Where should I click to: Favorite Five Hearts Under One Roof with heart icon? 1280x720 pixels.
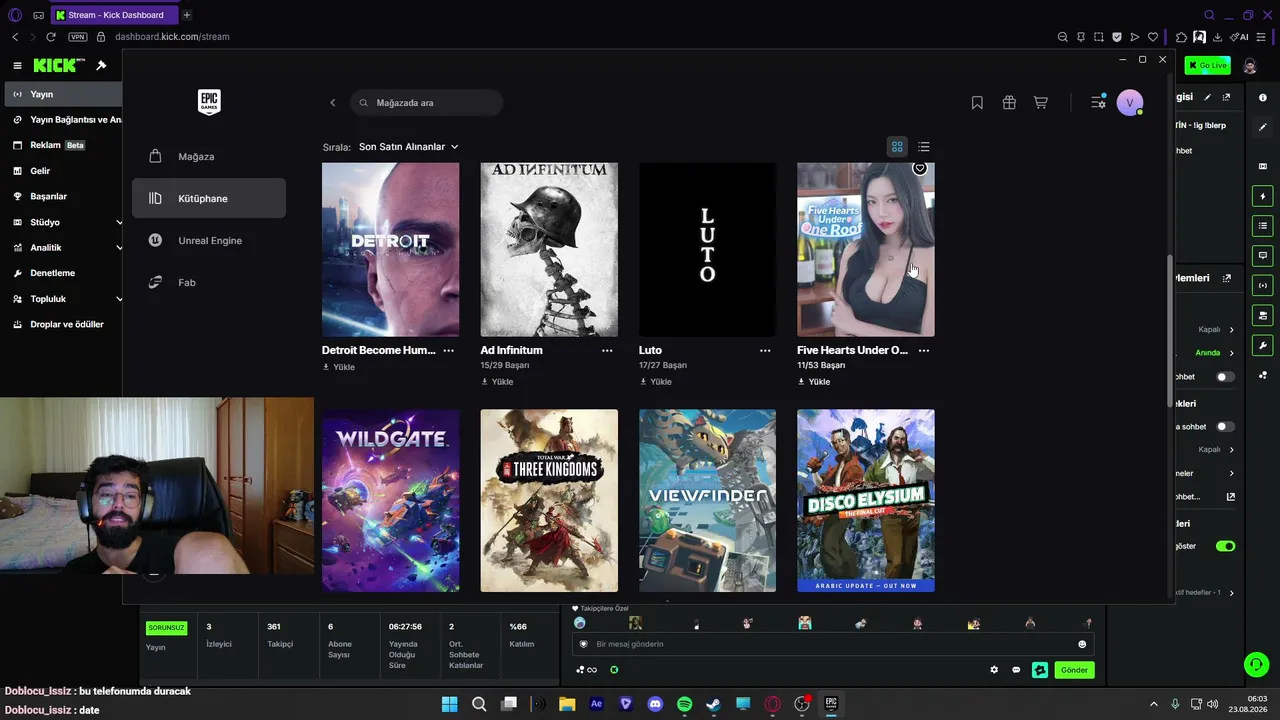pyautogui.click(x=920, y=168)
